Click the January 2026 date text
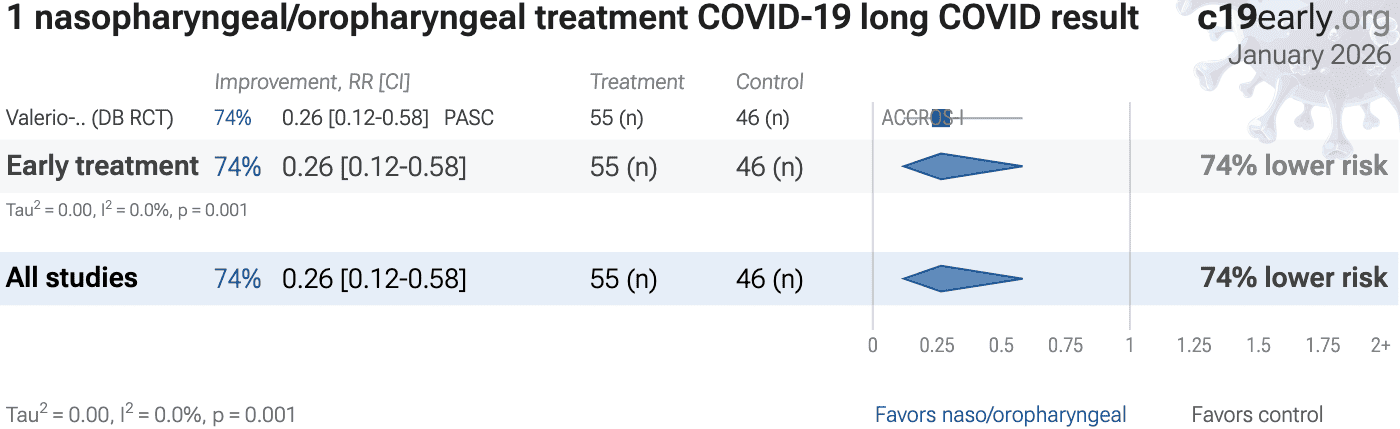 coord(1309,54)
